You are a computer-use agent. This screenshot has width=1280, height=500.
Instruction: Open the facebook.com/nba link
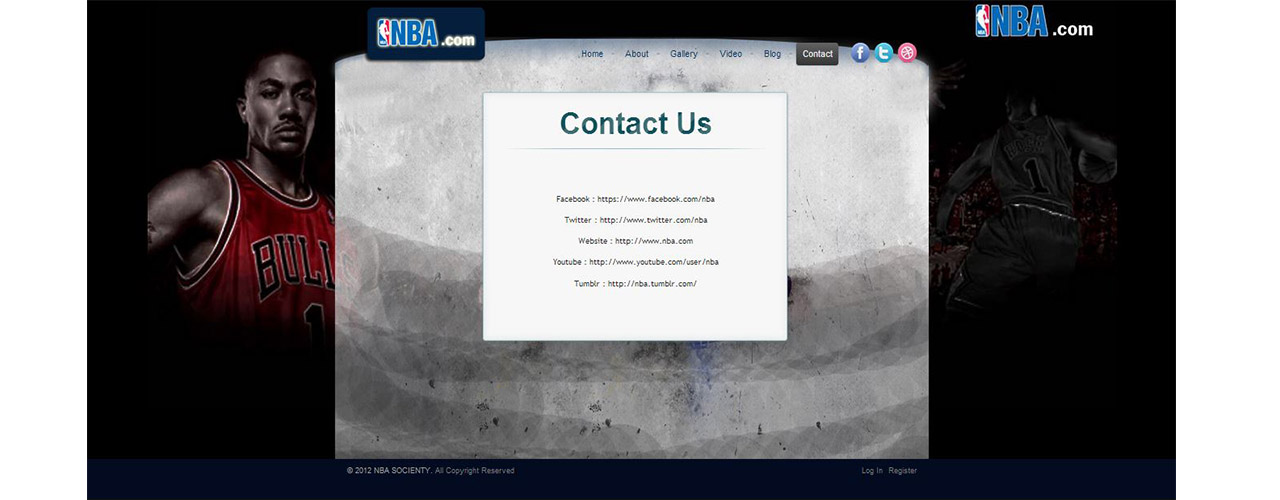point(656,199)
